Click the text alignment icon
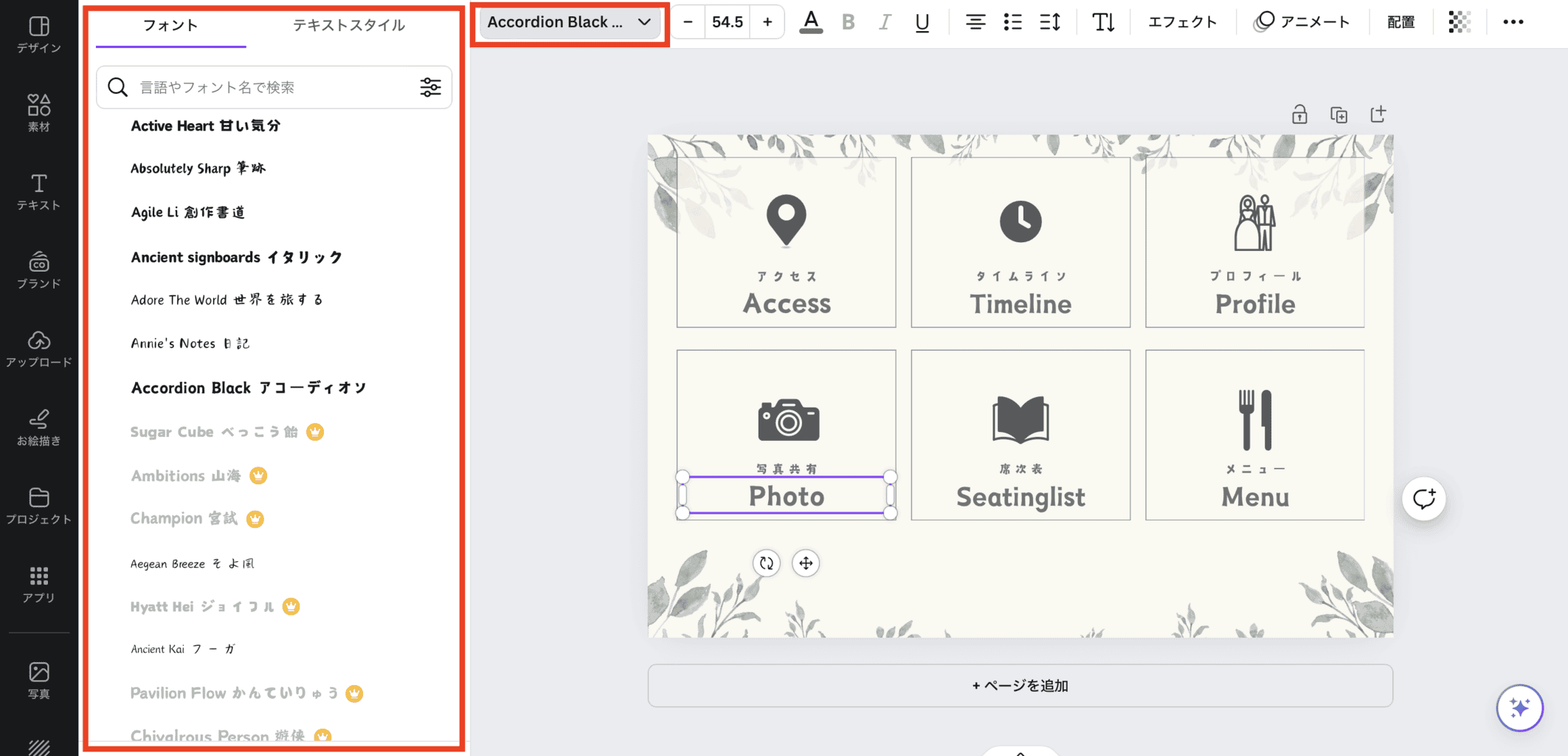Viewport: 1568px width, 756px height. point(975,22)
